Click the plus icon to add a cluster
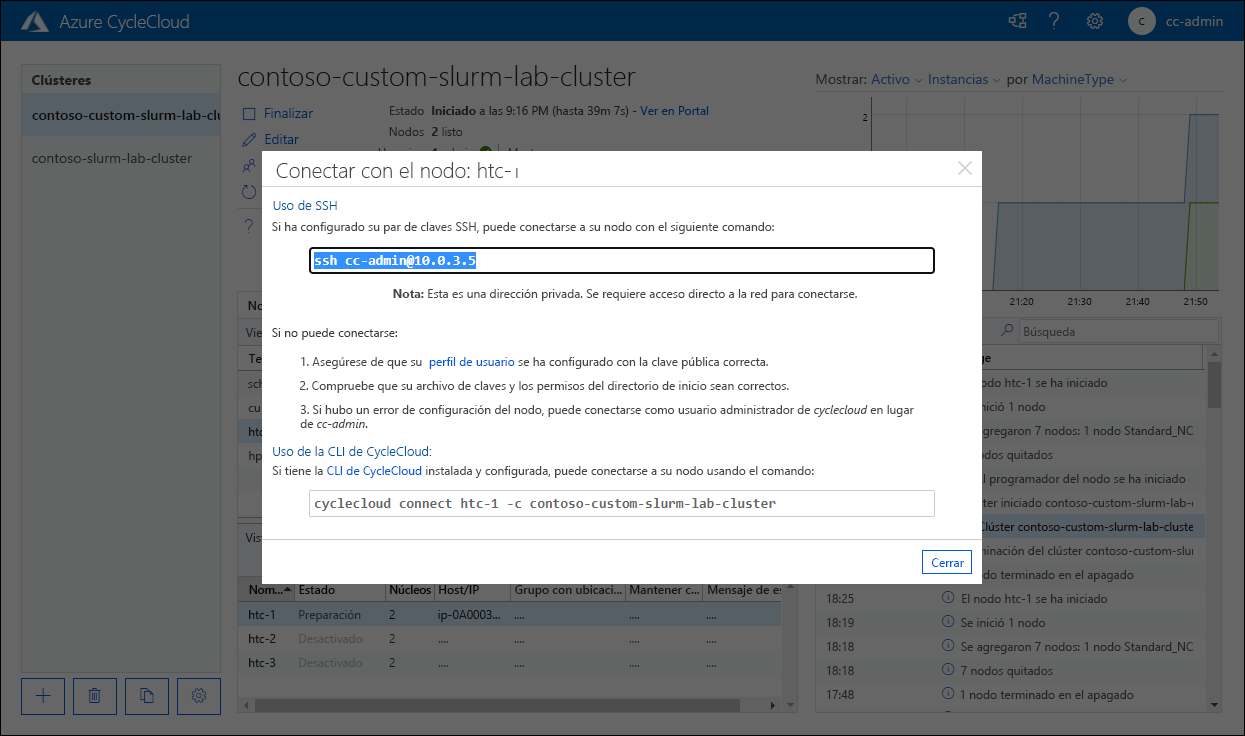Image resolution: width=1245 pixels, height=736 pixels. pos(42,696)
